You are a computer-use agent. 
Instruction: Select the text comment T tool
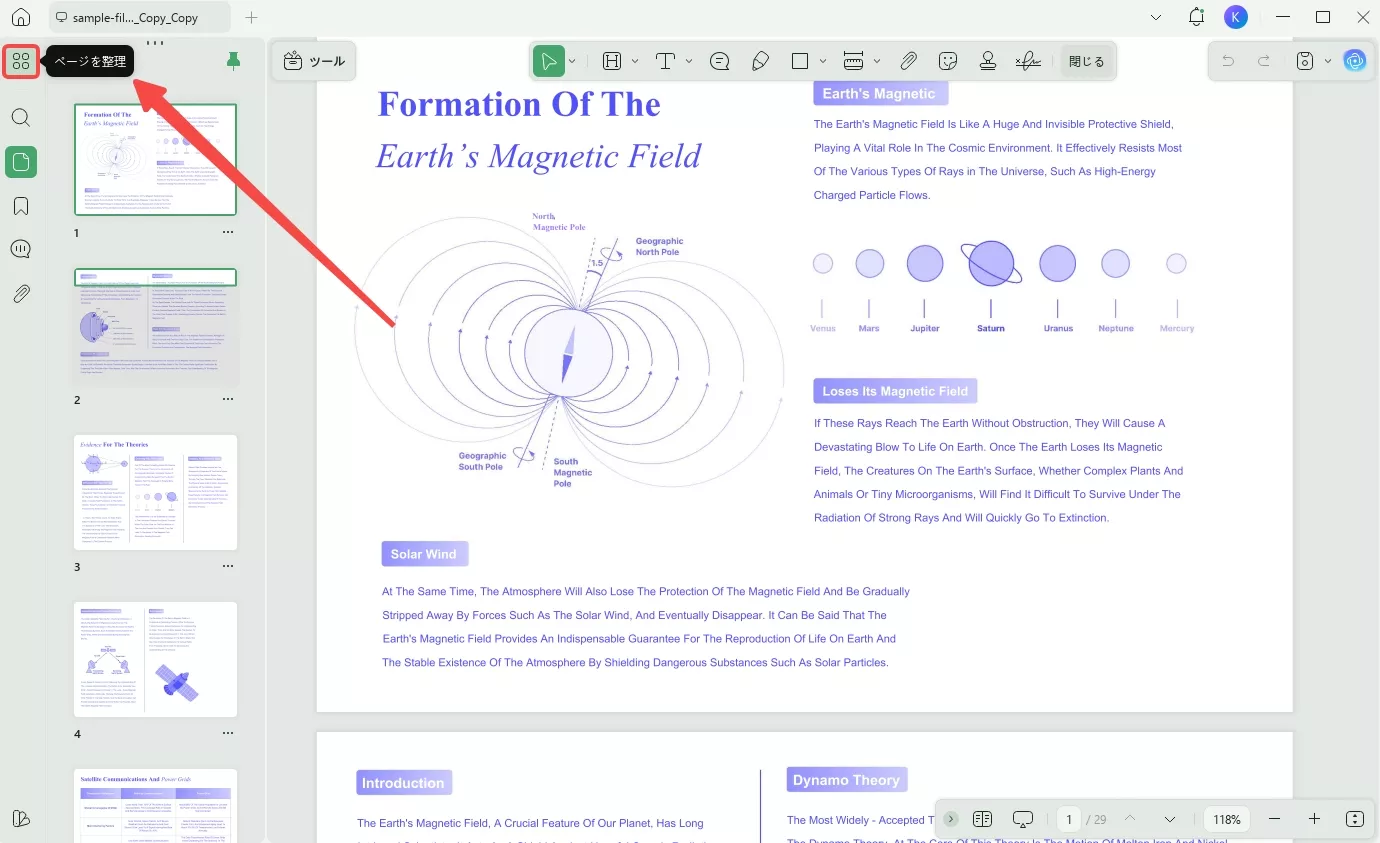(667, 61)
